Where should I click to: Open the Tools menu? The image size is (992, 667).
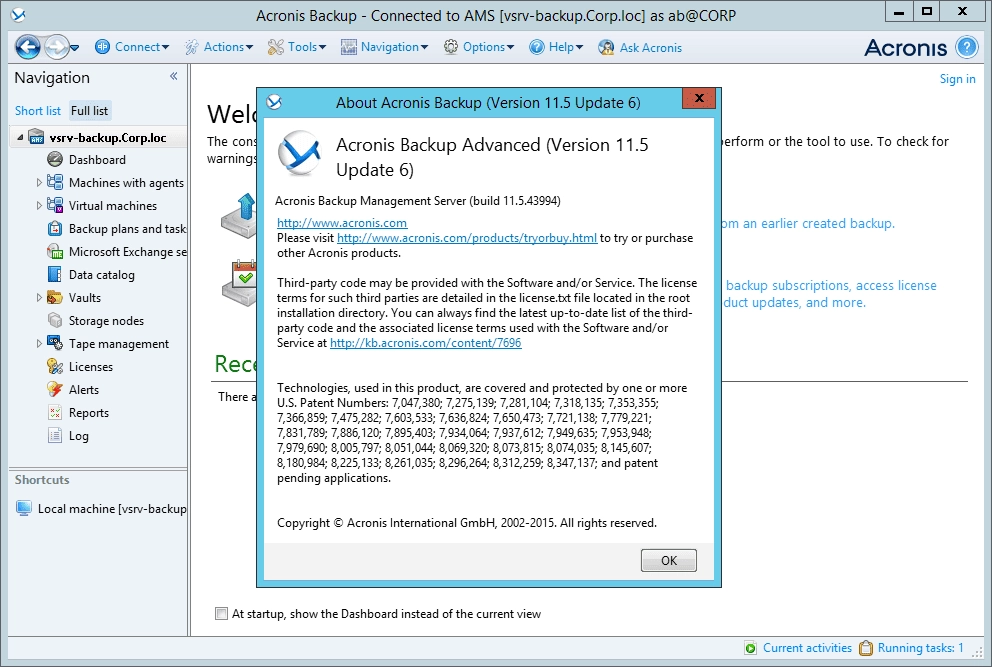pos(297,47)
